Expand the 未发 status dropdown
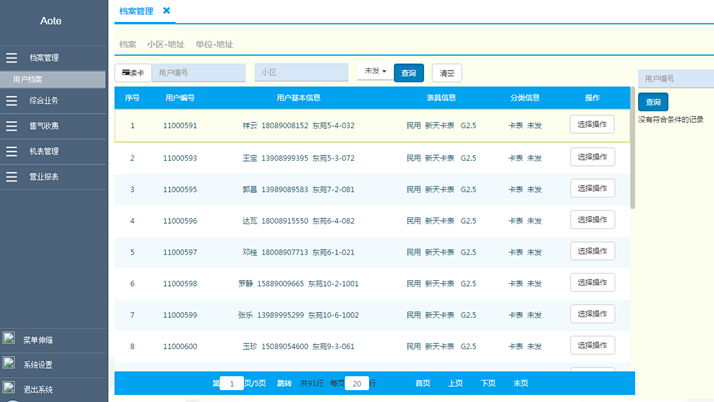Viewport: 714px width, 402px height. [x=375, y=71]
